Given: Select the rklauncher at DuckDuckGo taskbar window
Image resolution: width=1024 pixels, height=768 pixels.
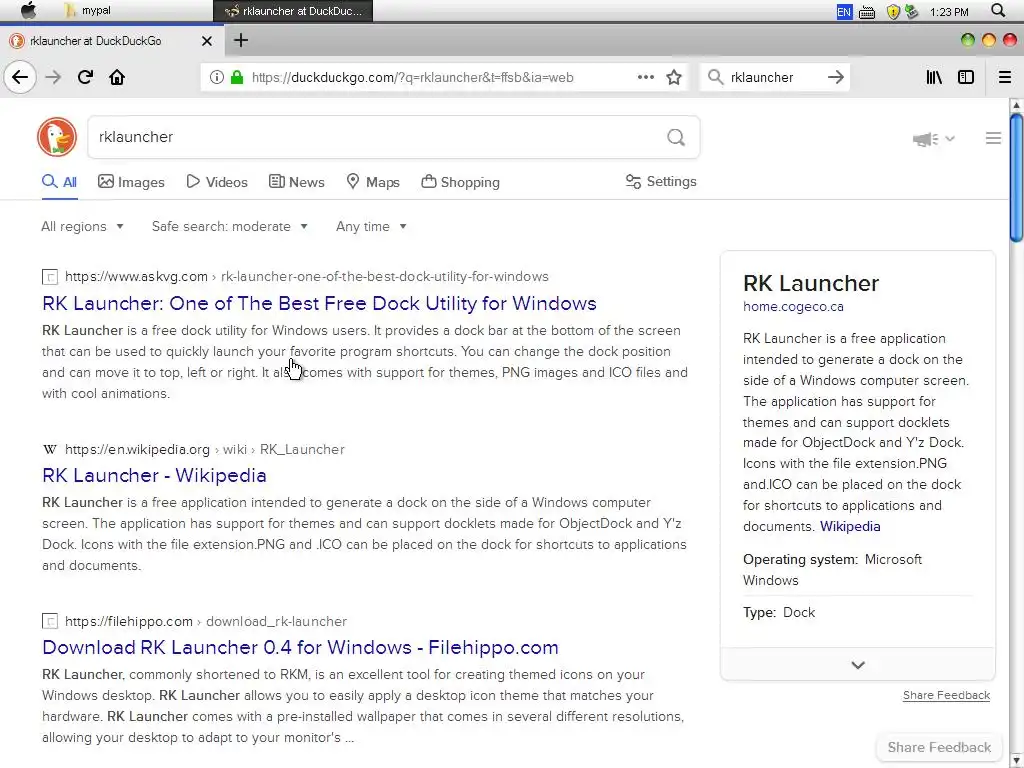Looking at the screenshot, I should (293, 10).
